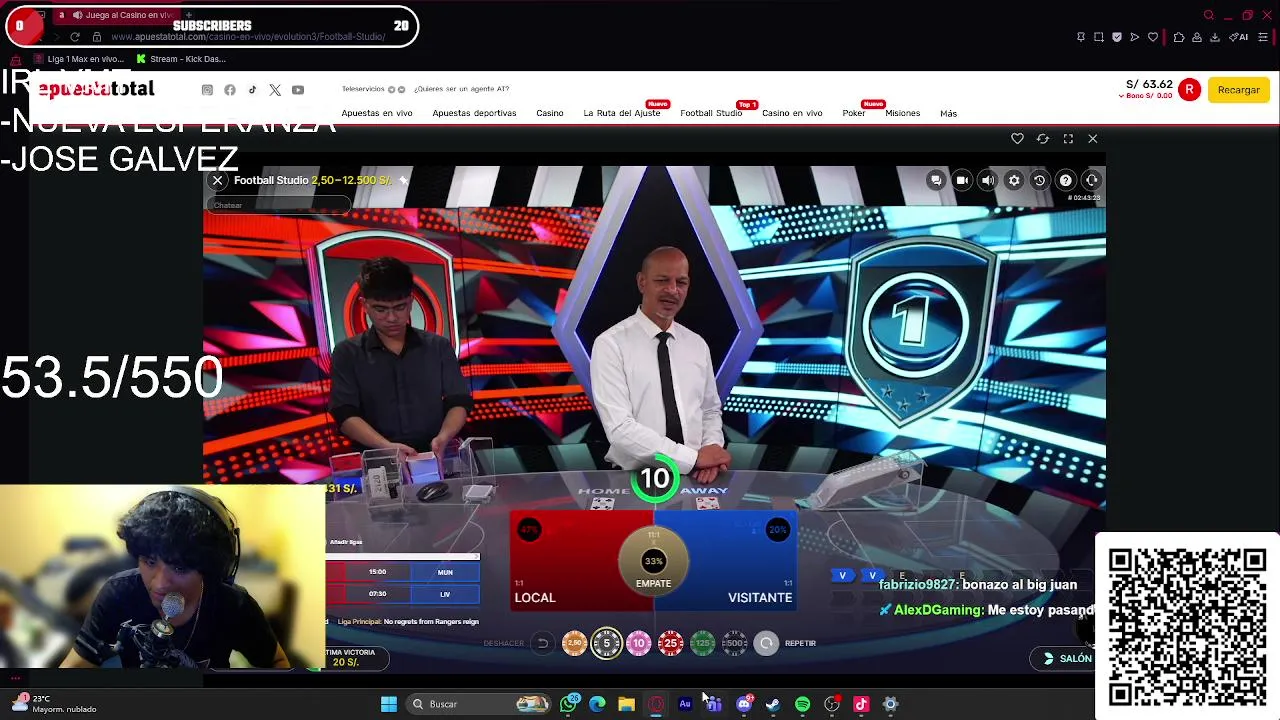Select the MUN match row
Image resolution: width=1280 pixels, height=720 pixels.
point(403,572)
